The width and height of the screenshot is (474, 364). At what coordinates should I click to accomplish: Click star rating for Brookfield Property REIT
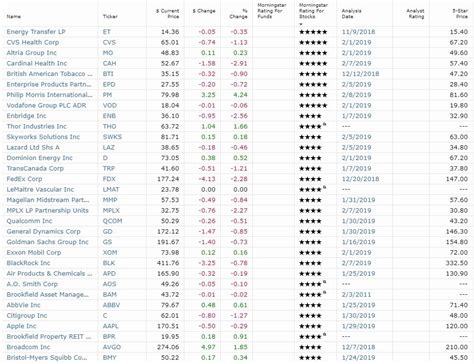click(x=313, y=336)
